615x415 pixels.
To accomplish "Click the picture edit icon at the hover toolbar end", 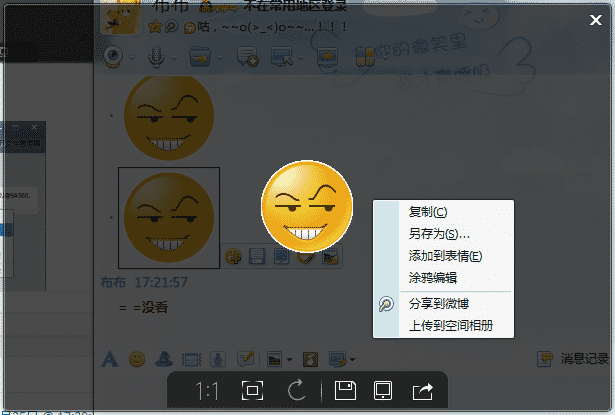I will coord(330,257).
